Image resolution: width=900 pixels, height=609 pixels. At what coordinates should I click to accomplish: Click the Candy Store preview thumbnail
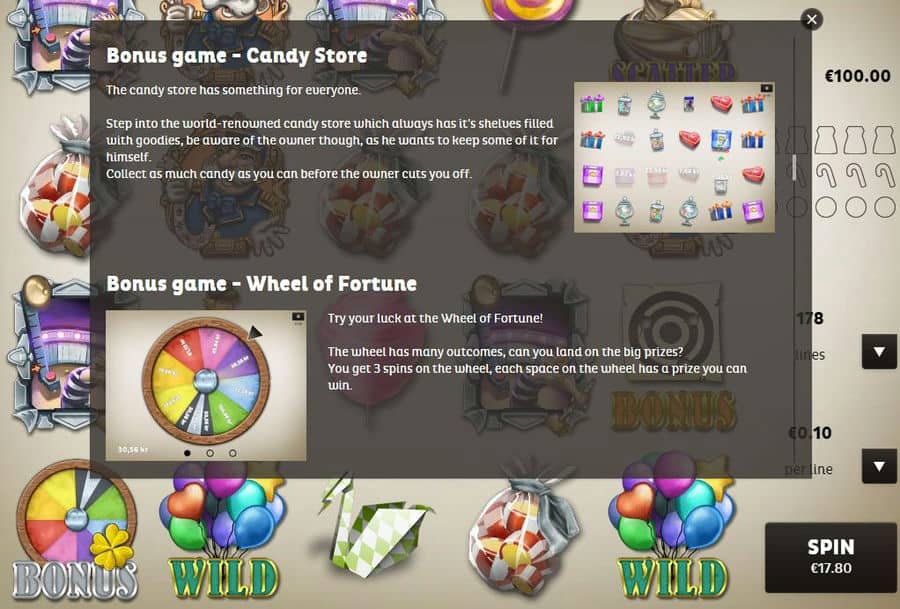[674, 157]
